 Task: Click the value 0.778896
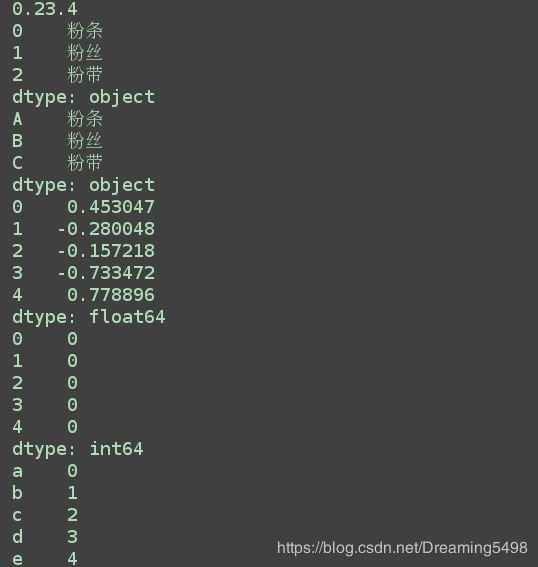pos(111,295)
